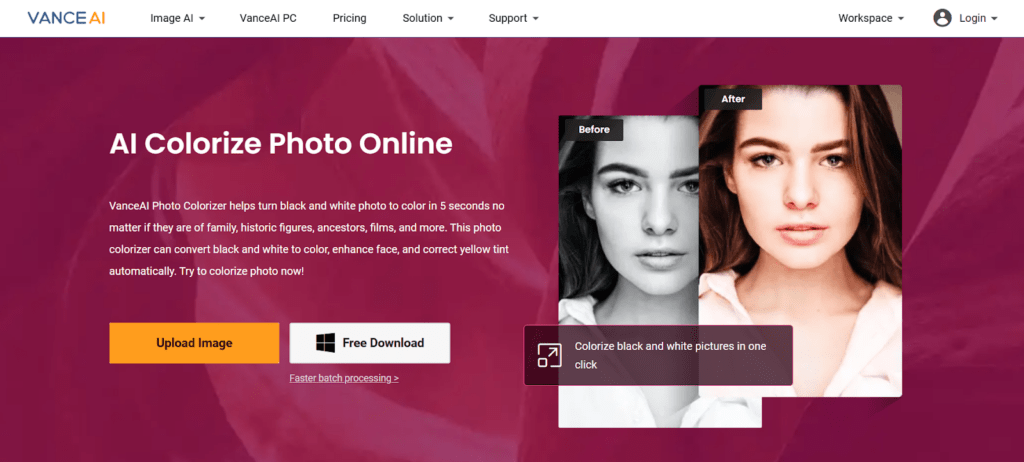Click the Before label
This screenshot has height=462, width=1024.
(x=594, y=129)
